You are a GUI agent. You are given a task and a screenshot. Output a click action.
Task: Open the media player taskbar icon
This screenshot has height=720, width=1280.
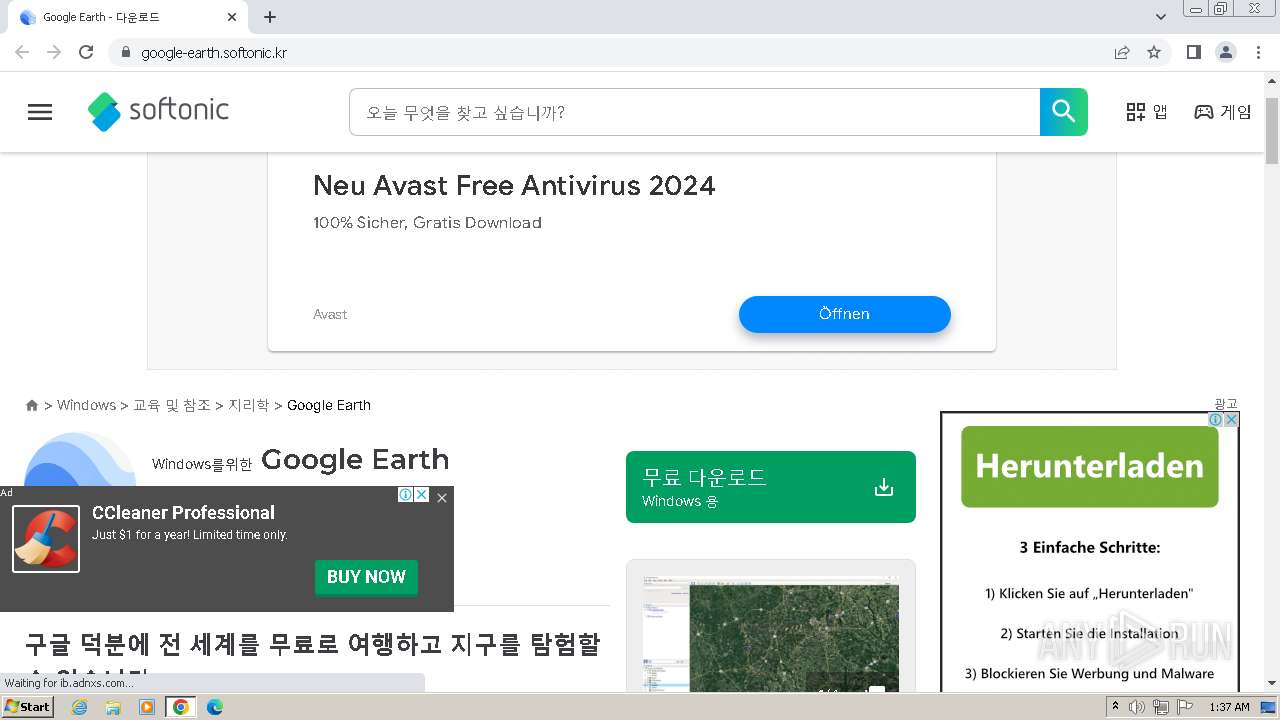point(147,707)
